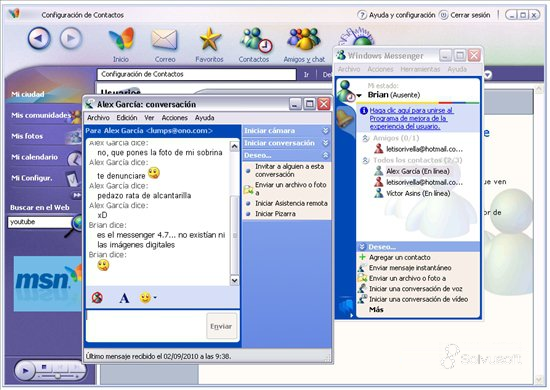
Task: Open Herramientas menu in Windows Messenger
Action: tap(420, 69)
